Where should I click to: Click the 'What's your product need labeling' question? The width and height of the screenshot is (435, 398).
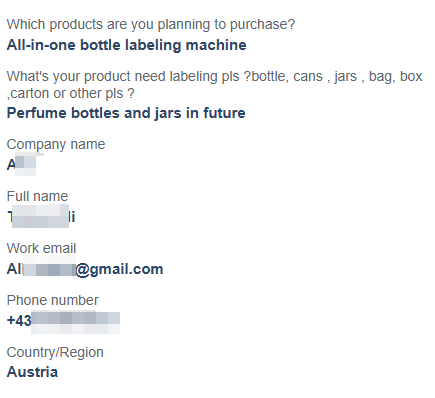(x=215, y=85)
